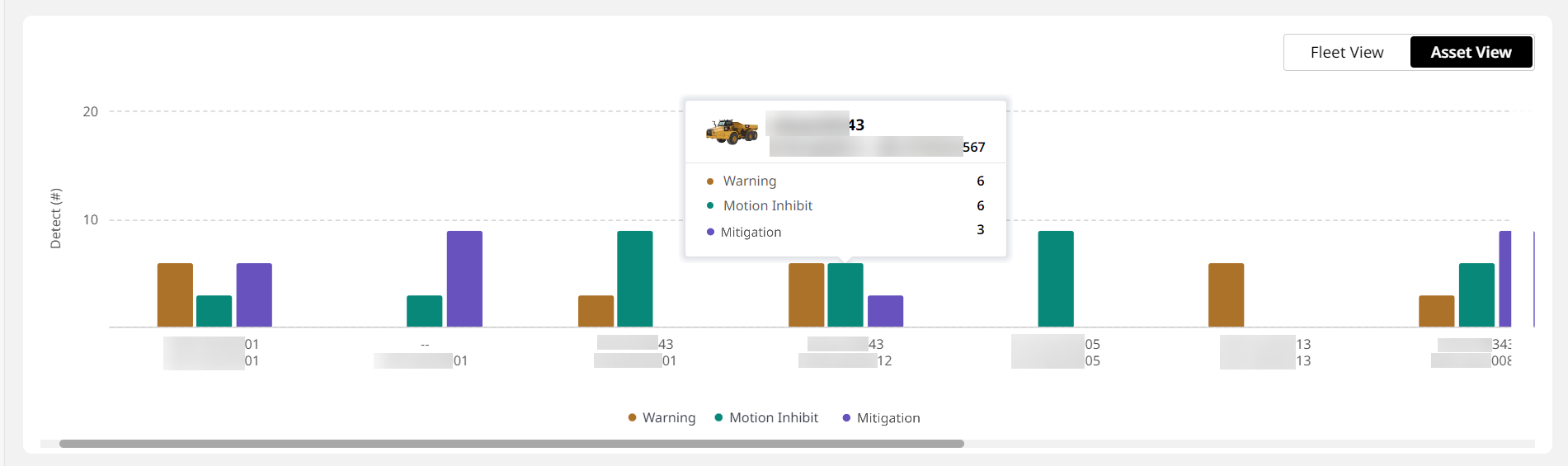This screenshot has height=466, width=1568.
Task: Select the Asset View tab
Action: [x=1471, y=53]
